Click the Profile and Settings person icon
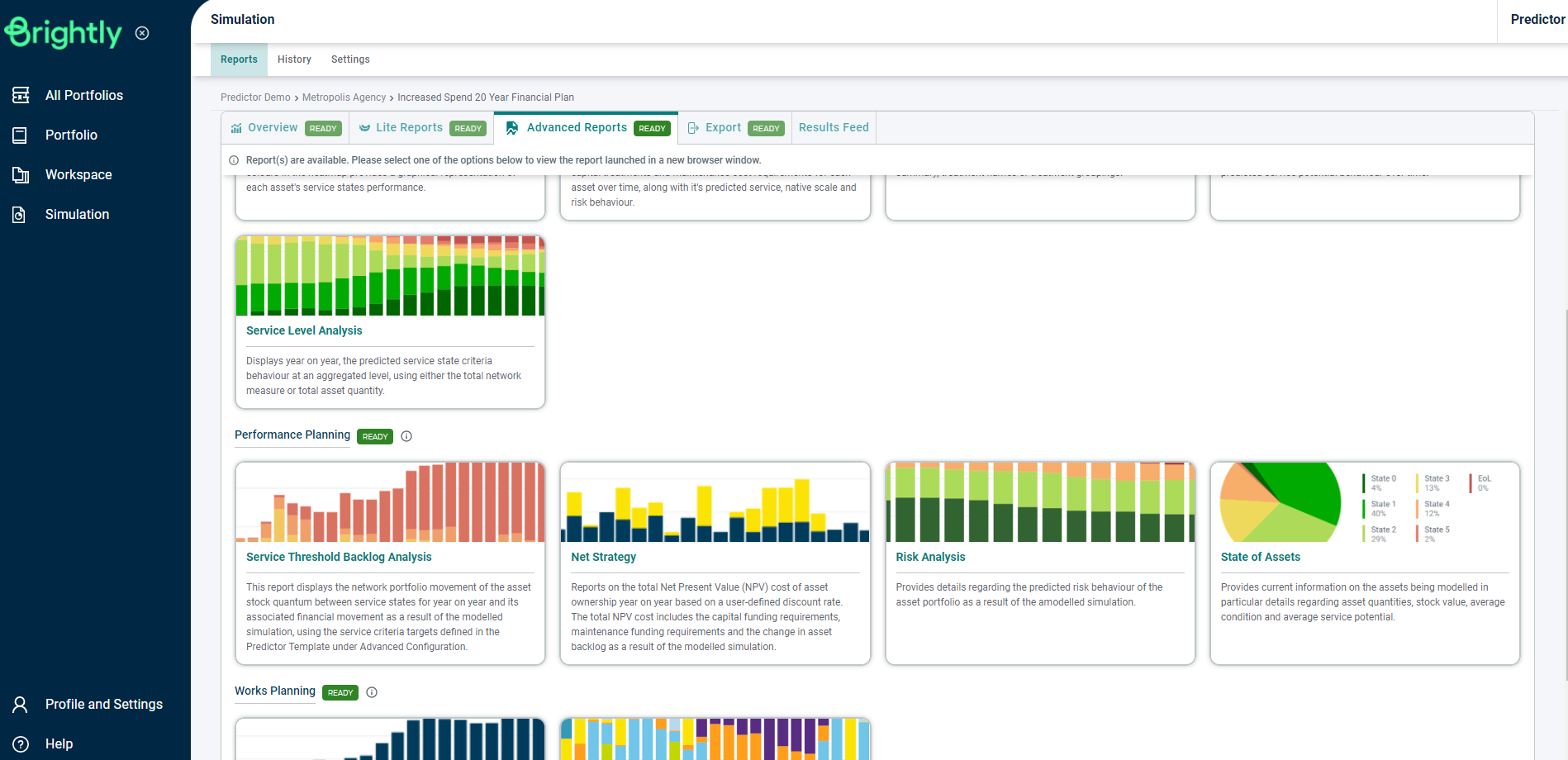Image resolution: width=1568 pixels, height=760 pixels. [20, 704]
